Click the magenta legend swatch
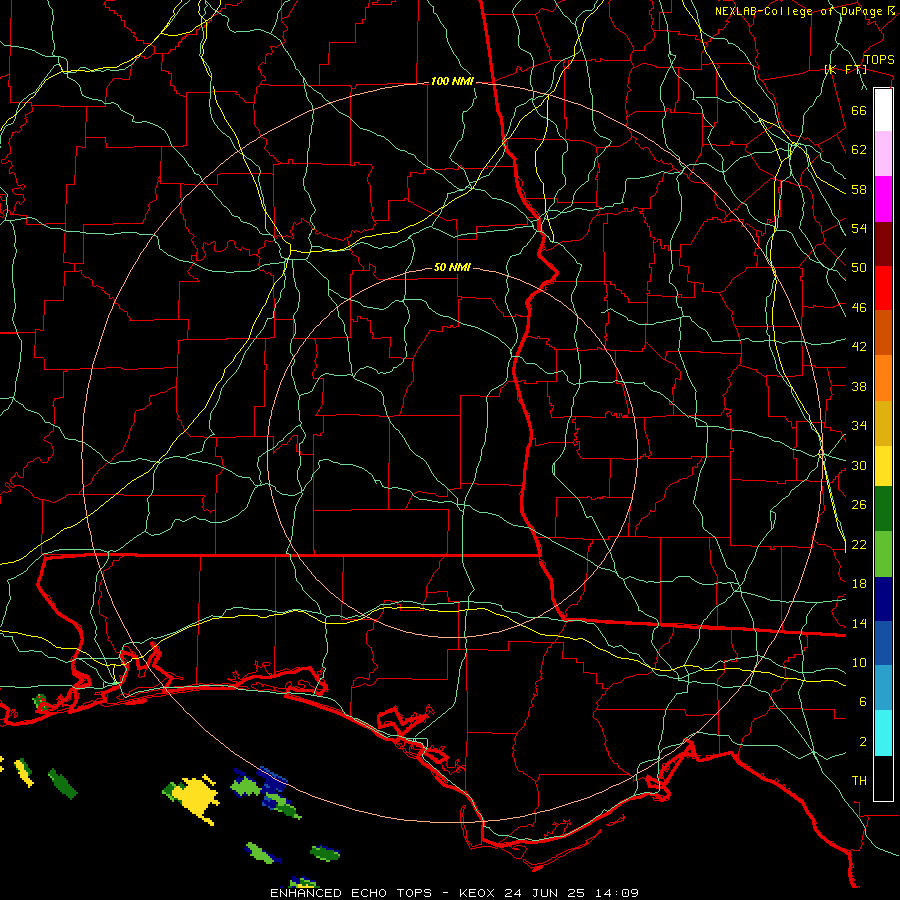900x900 pixels. (883, 199)
